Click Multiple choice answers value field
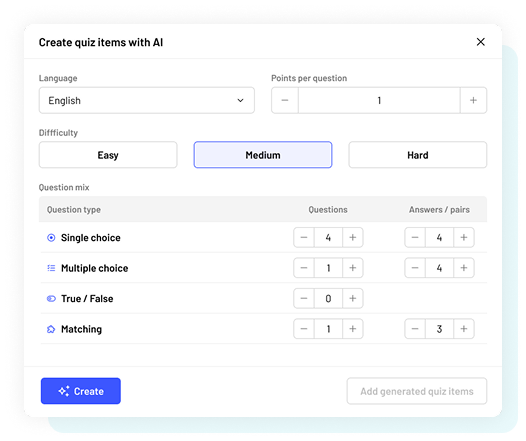The width and height of the screenshot is (526, 441). point(439,268)
